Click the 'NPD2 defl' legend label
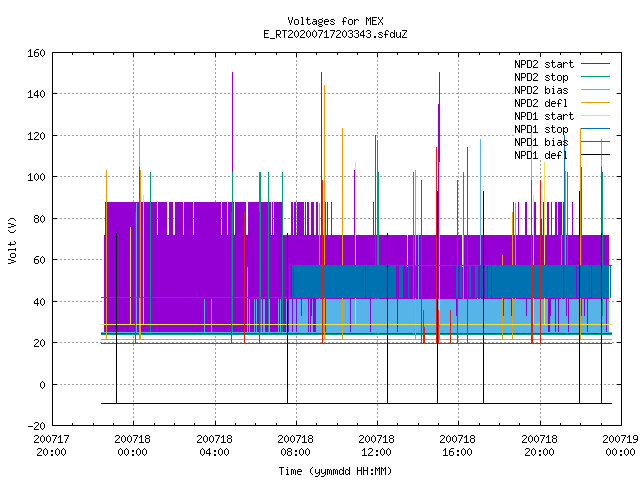 point(541,103)
